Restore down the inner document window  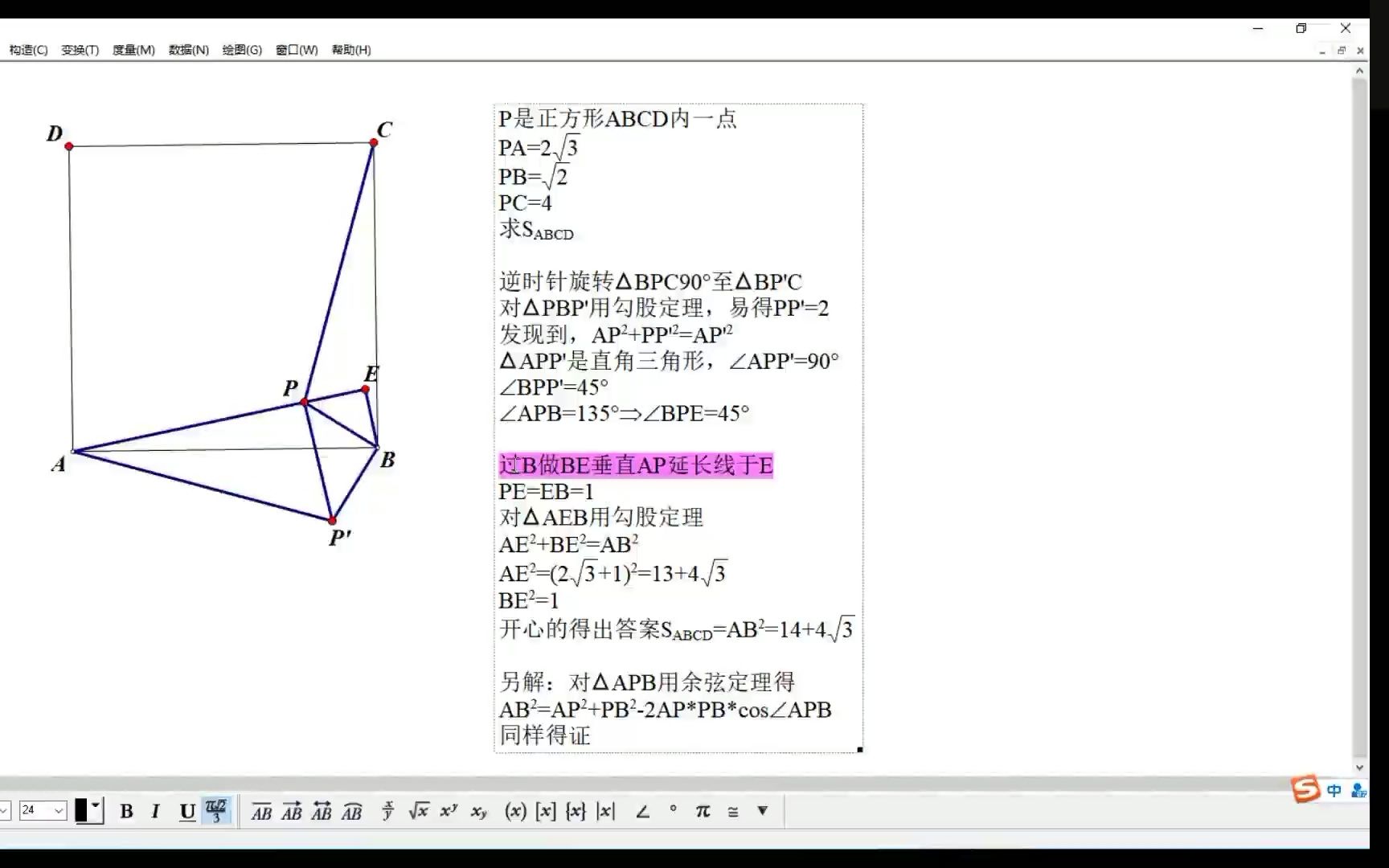click(1341, 51)
